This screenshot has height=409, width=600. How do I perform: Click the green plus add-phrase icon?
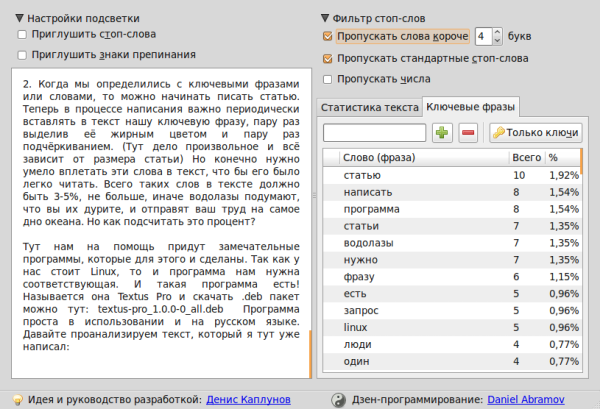coord(442,133)
